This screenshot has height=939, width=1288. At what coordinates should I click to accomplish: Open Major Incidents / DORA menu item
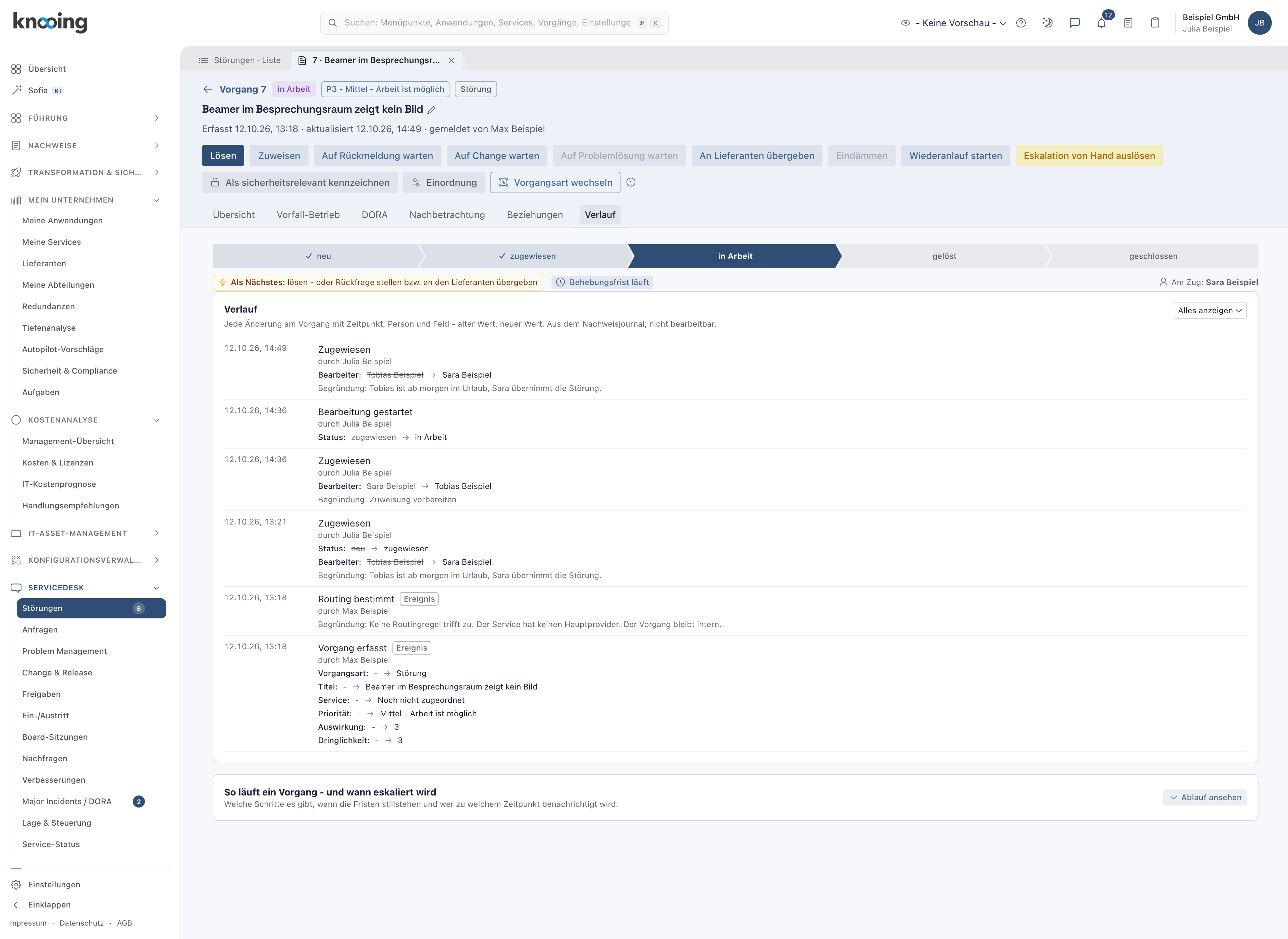coord(91,802)
